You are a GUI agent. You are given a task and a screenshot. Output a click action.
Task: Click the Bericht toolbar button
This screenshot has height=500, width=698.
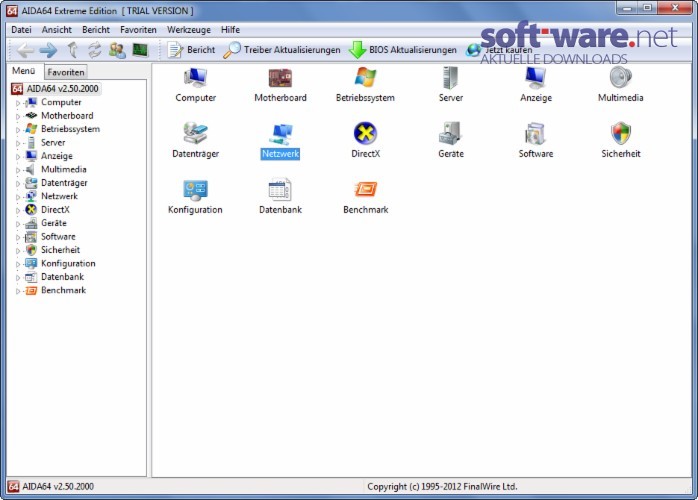(x=191, y=50)
